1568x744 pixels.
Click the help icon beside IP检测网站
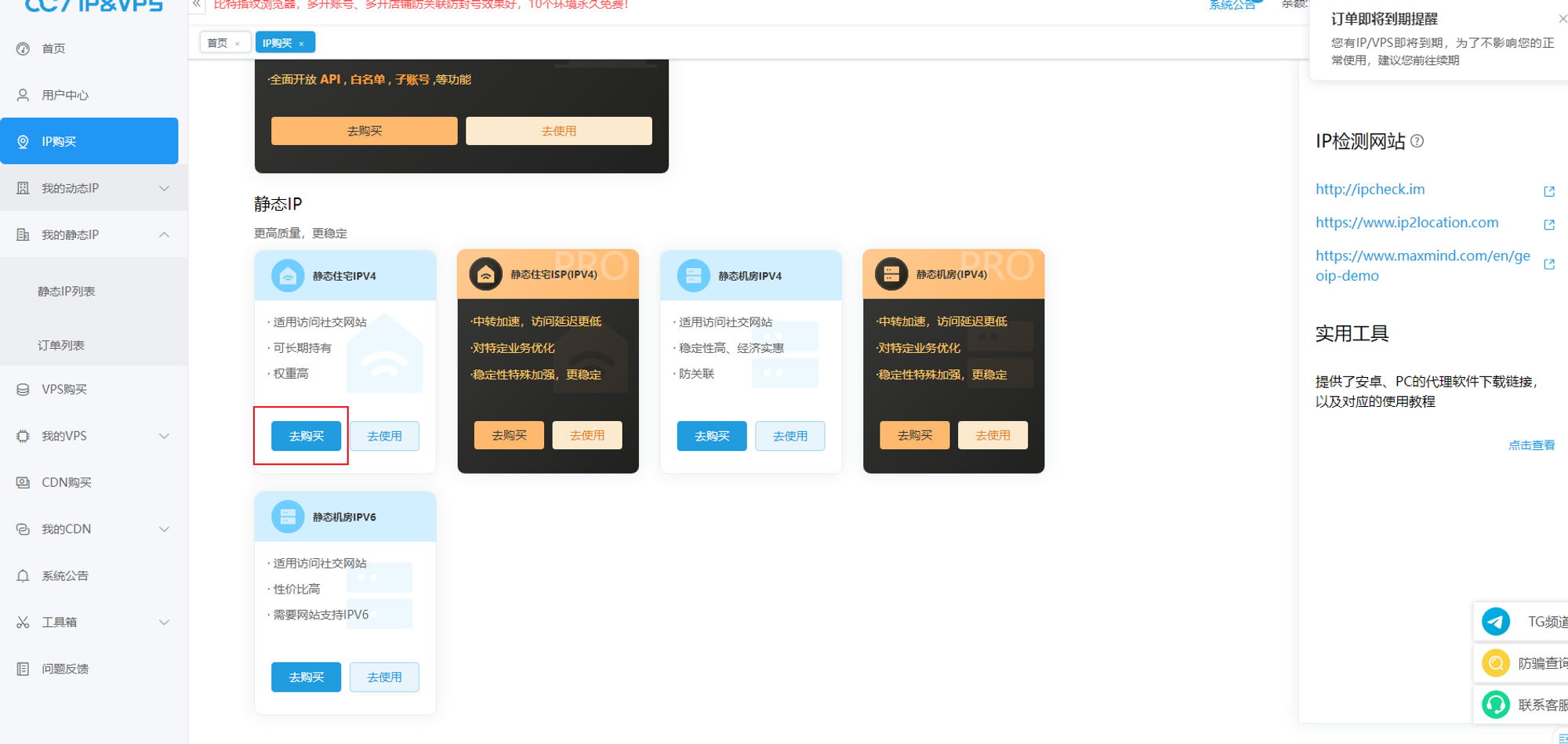coord(1417,141)
